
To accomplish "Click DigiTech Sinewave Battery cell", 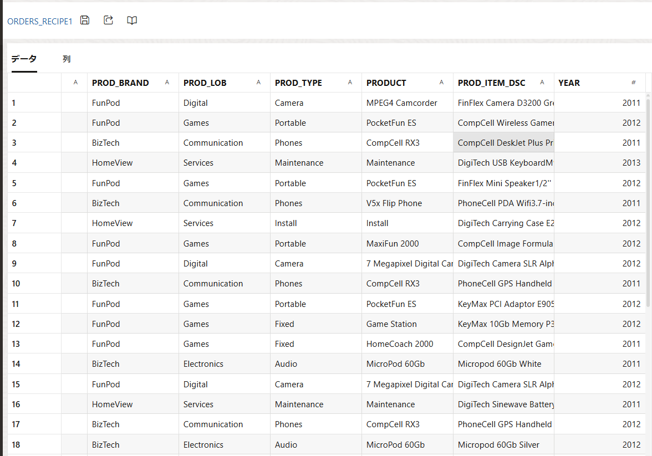I will pos(504,404).
